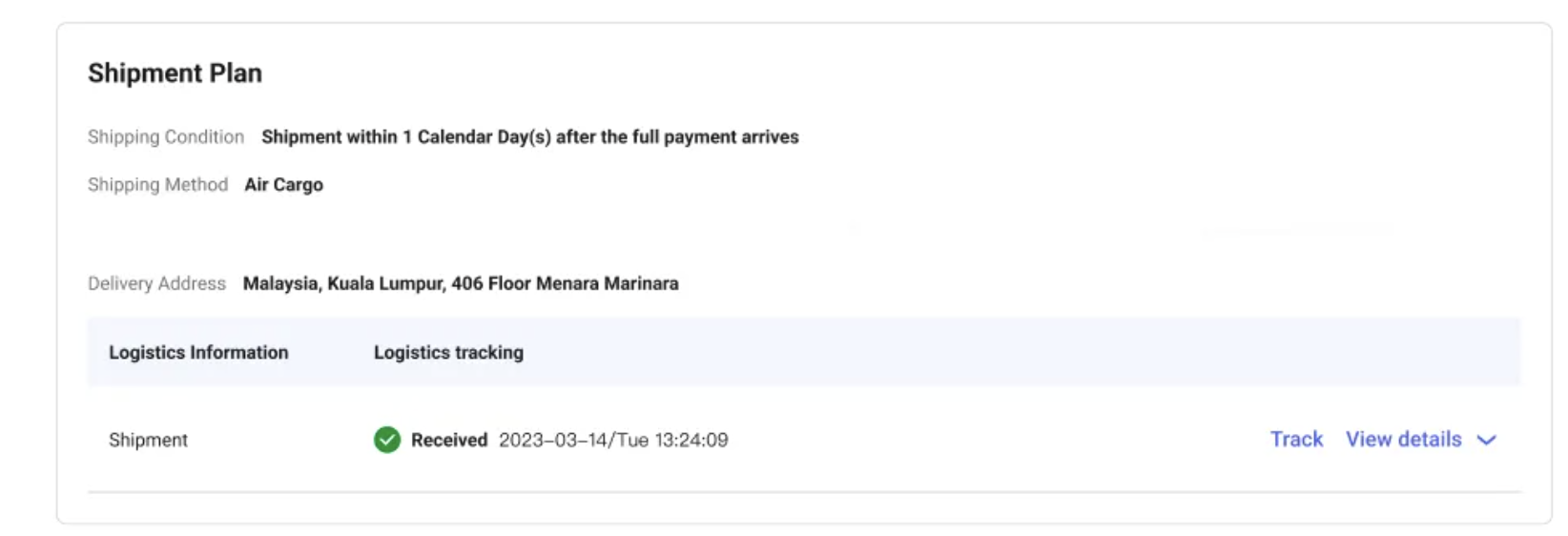Click the green Received checkmark icon

(387, 440)
